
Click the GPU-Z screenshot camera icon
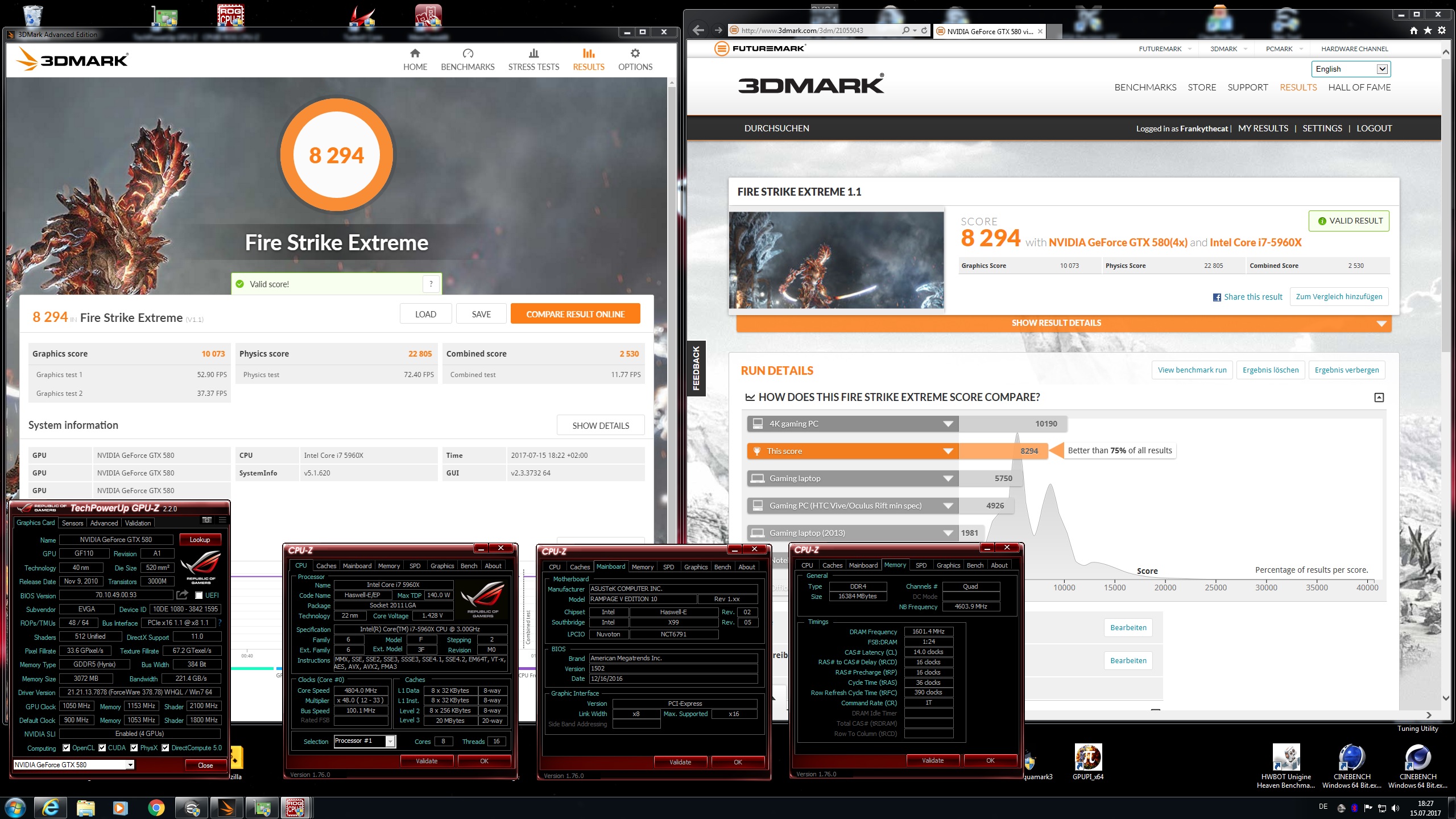coord(207,520)
